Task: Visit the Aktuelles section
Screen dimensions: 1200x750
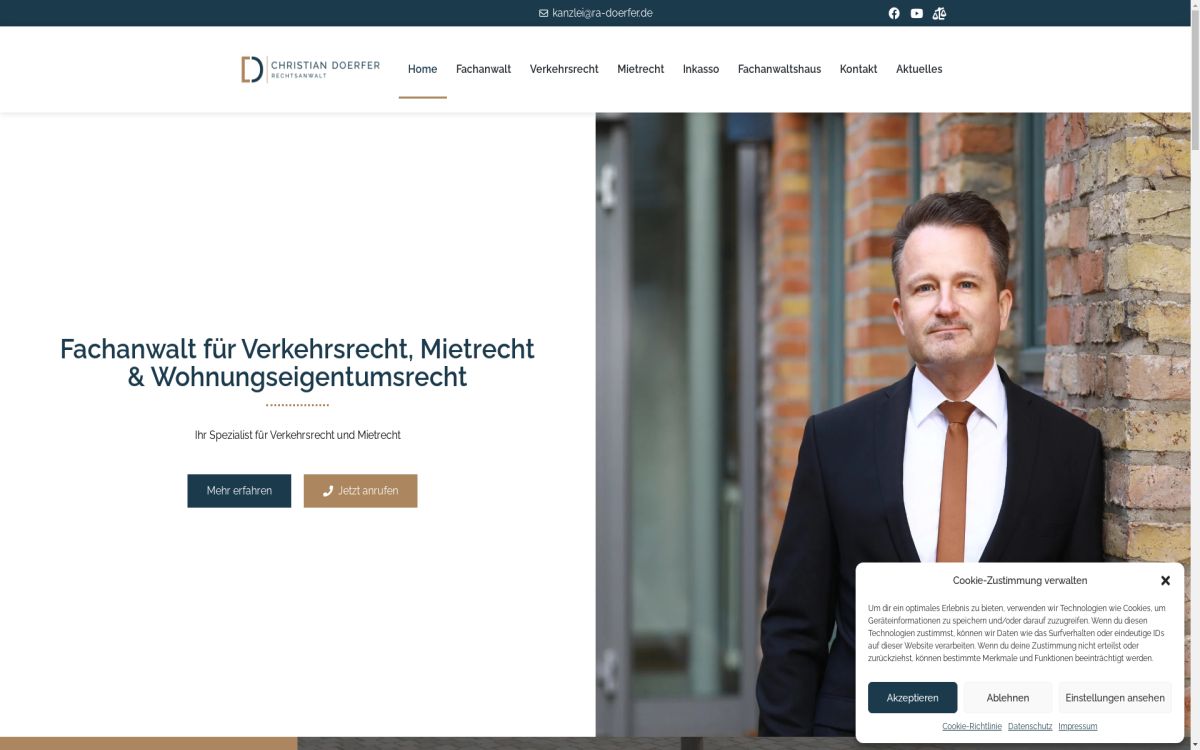Action: pos(919,69)
